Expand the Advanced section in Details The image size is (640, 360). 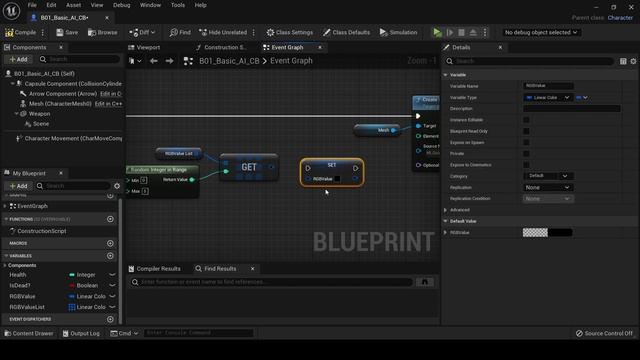(x=445, y=210)
